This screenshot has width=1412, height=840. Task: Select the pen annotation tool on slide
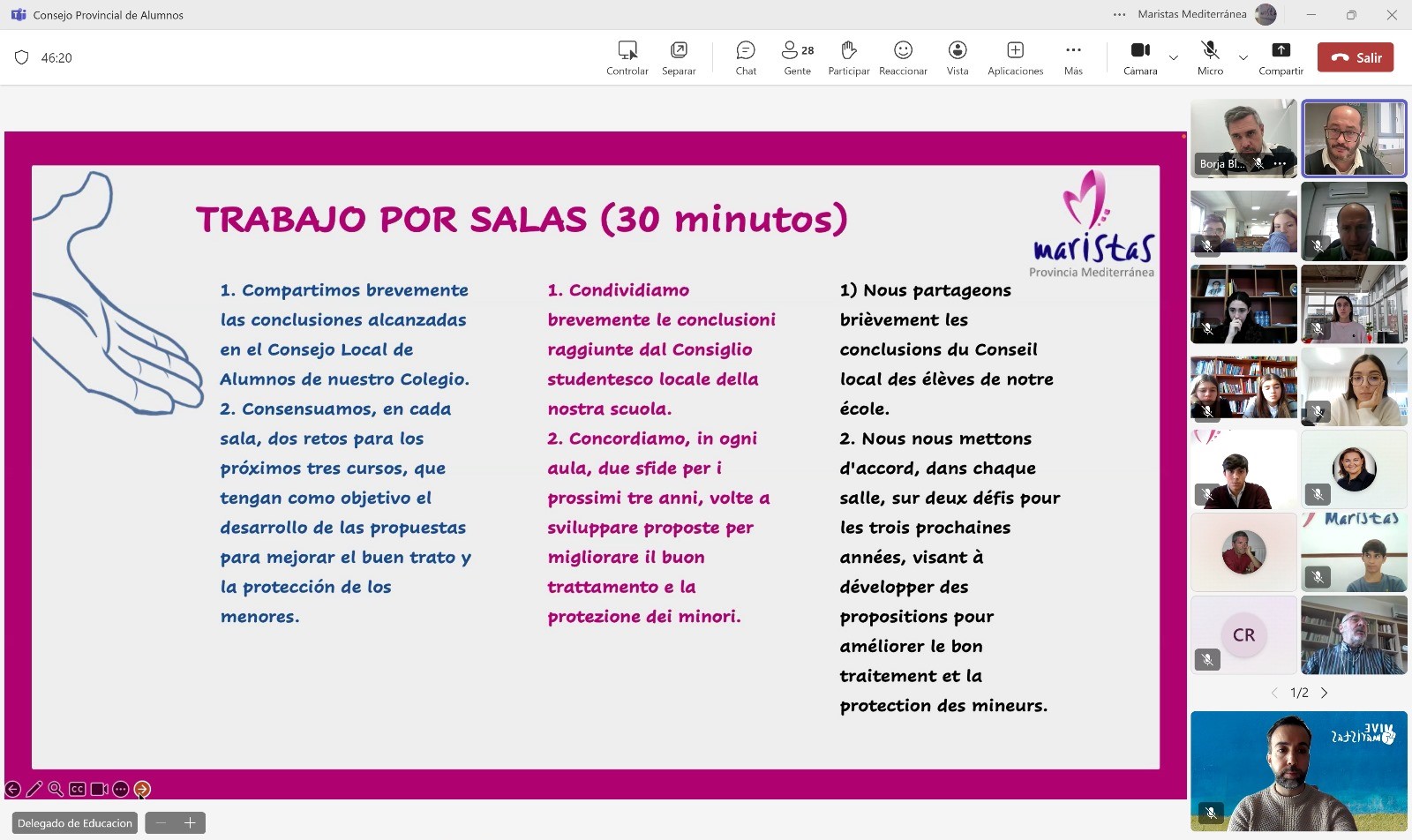pyautogui.click(x=34, y=789)
